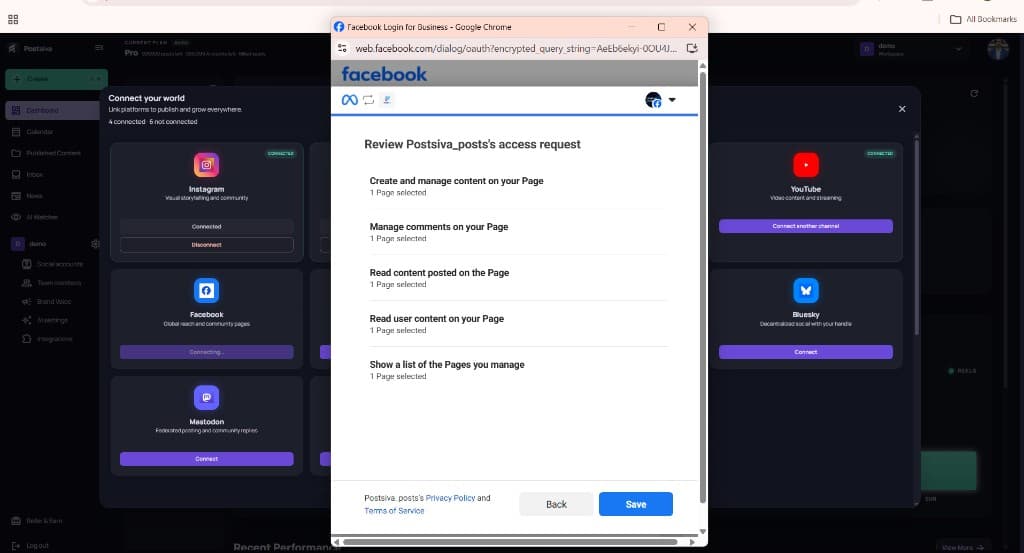Click the Facebook profile avatar
Screen dimensions: 1024x553
click(x=653, y=100)
